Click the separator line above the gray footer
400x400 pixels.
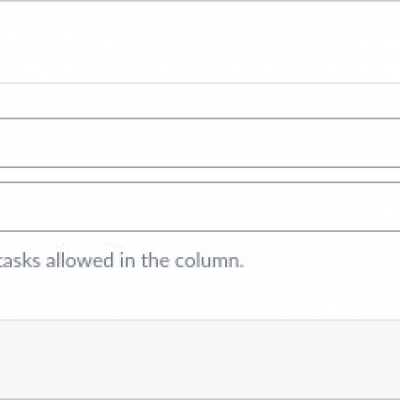[x=200, y=320]
